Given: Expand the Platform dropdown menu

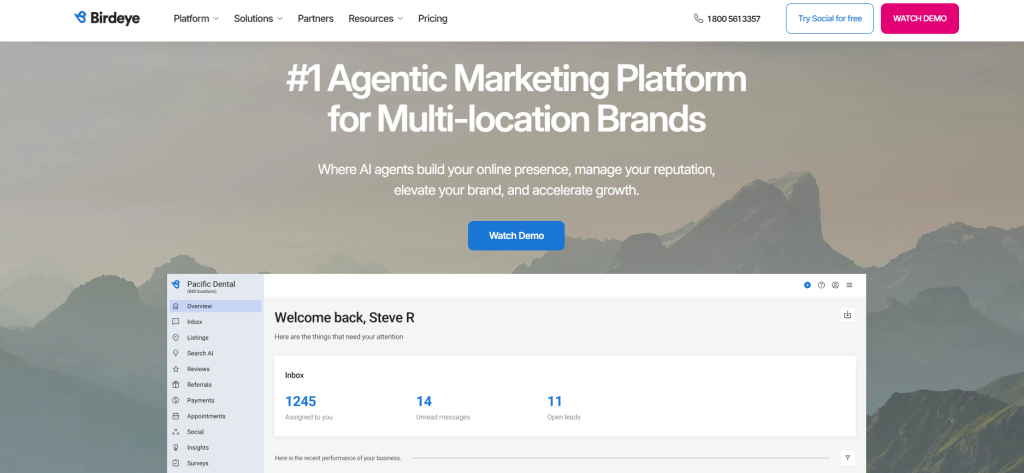Looking at the screenshot, I should click(197, 19).
